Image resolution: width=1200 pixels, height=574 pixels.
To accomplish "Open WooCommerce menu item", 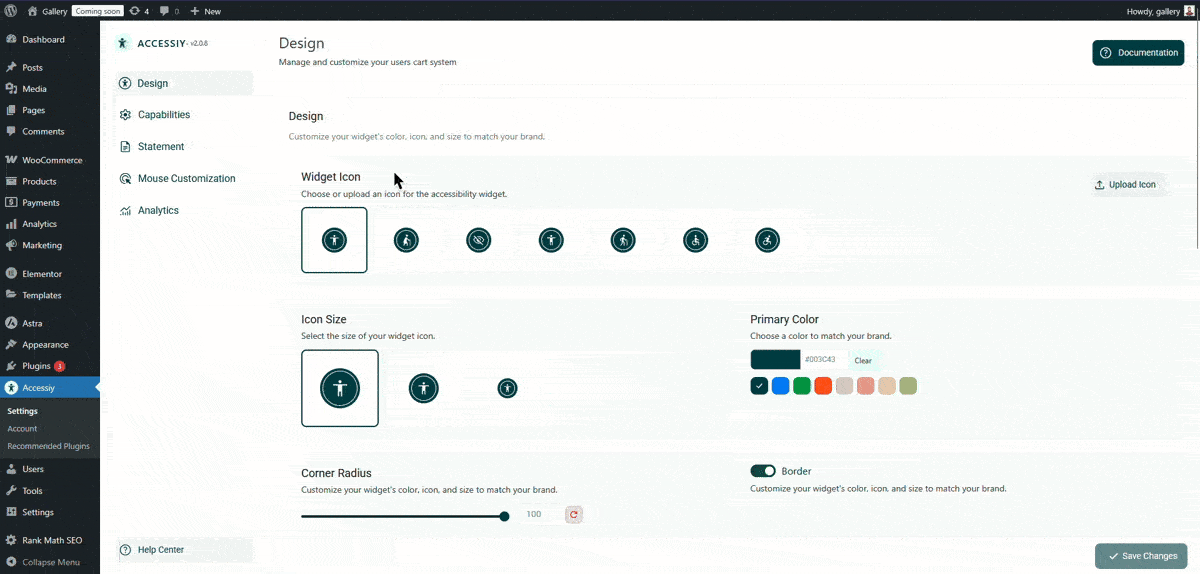I will tap(50, 160).
